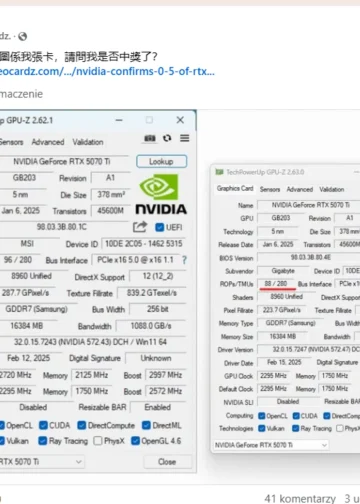The image size is (360, 504).
Task: Click the Close button in GPU-Z
Action: pos(167,462)
